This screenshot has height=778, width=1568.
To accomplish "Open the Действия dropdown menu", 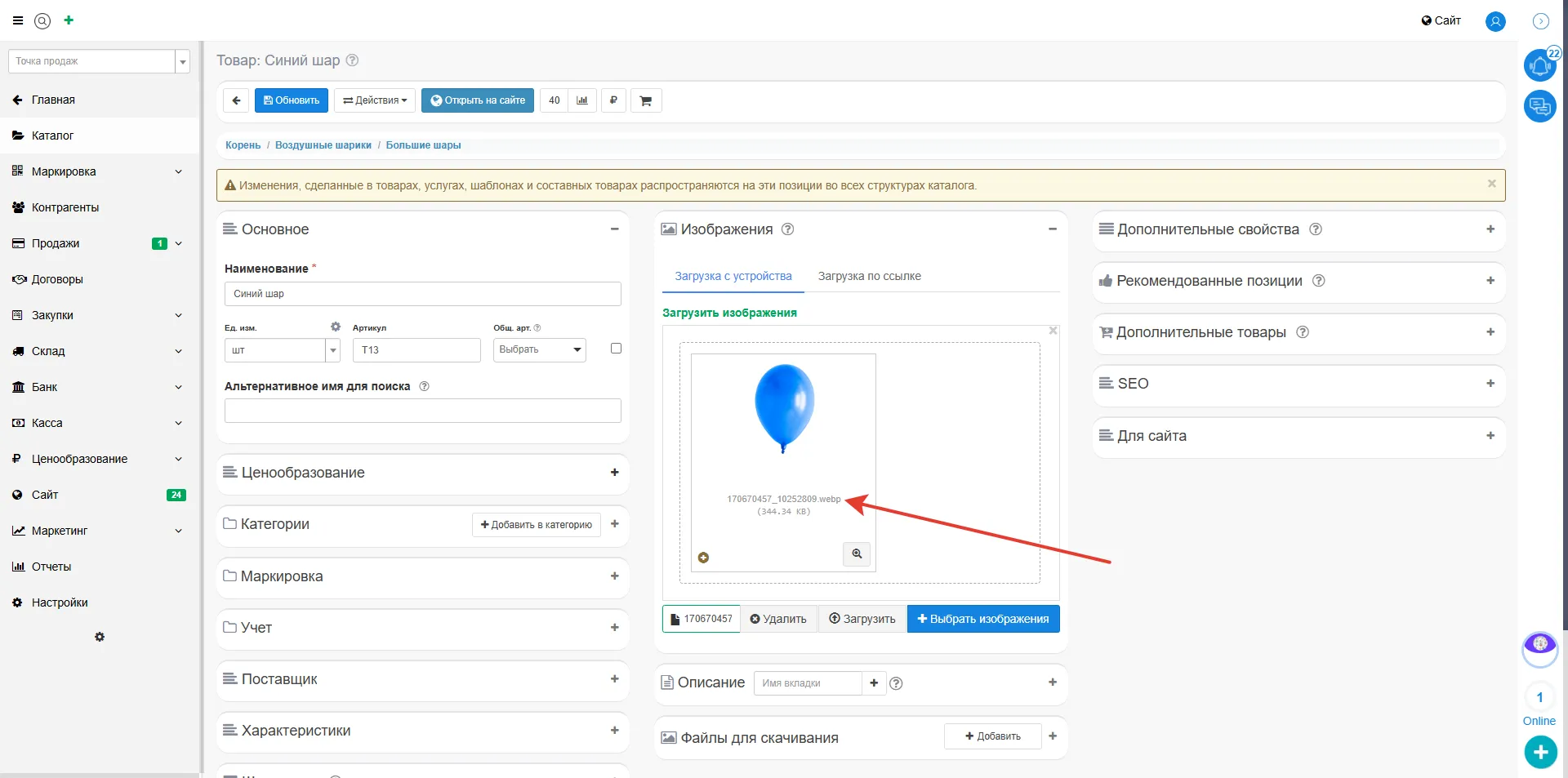I will [375, 100].
